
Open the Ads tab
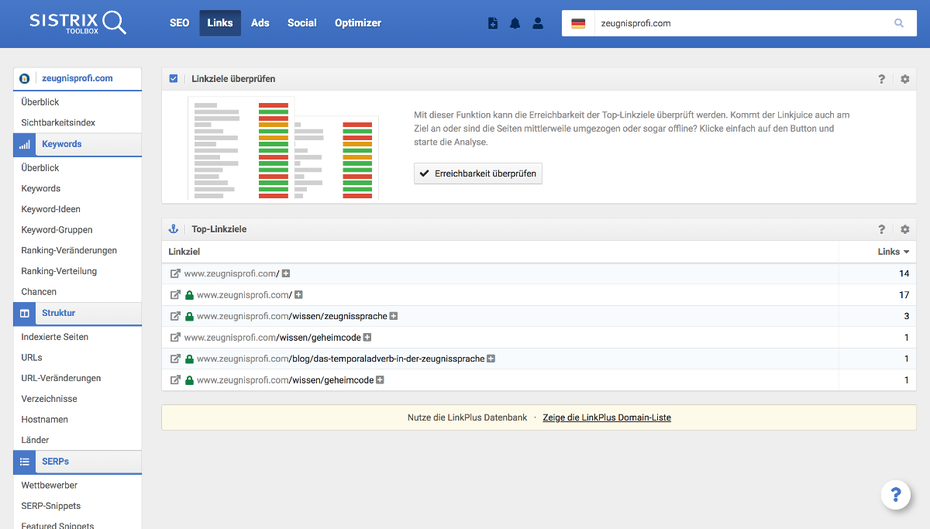[260, 23]
